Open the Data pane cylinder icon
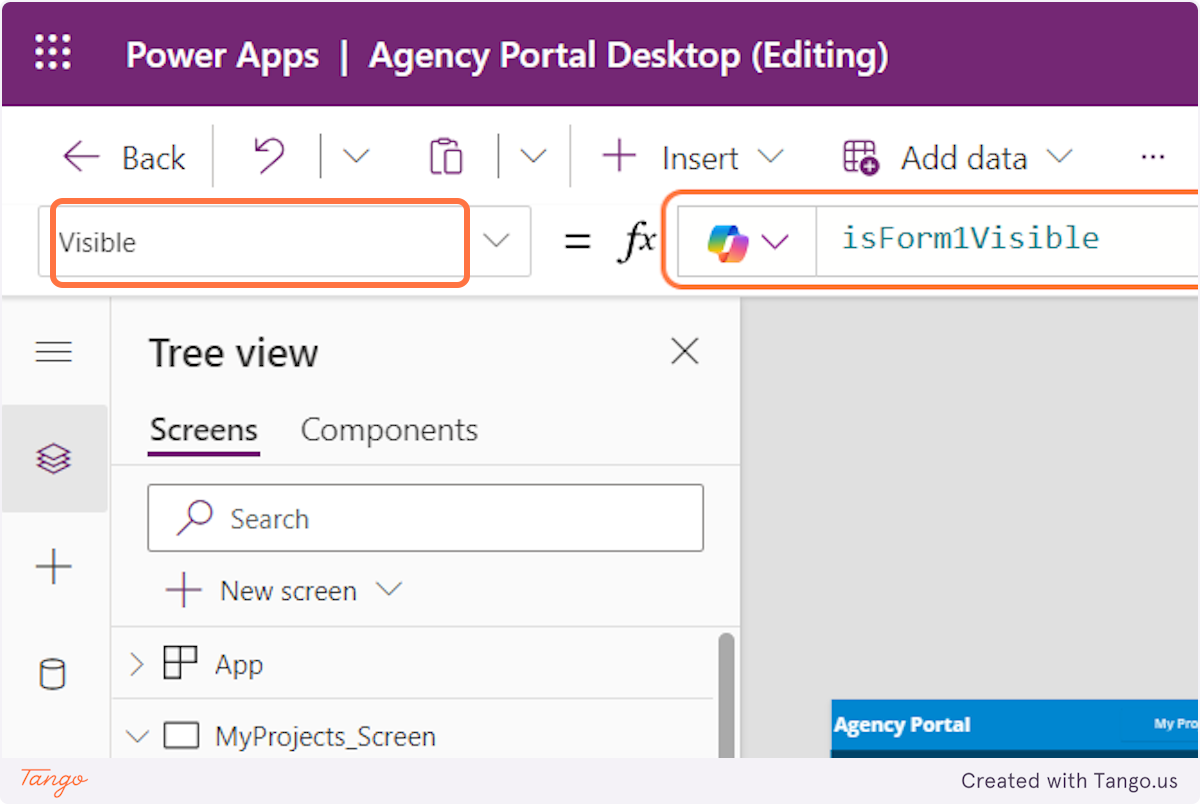This screenshot has width=1200, height=804. click(54, 674)
